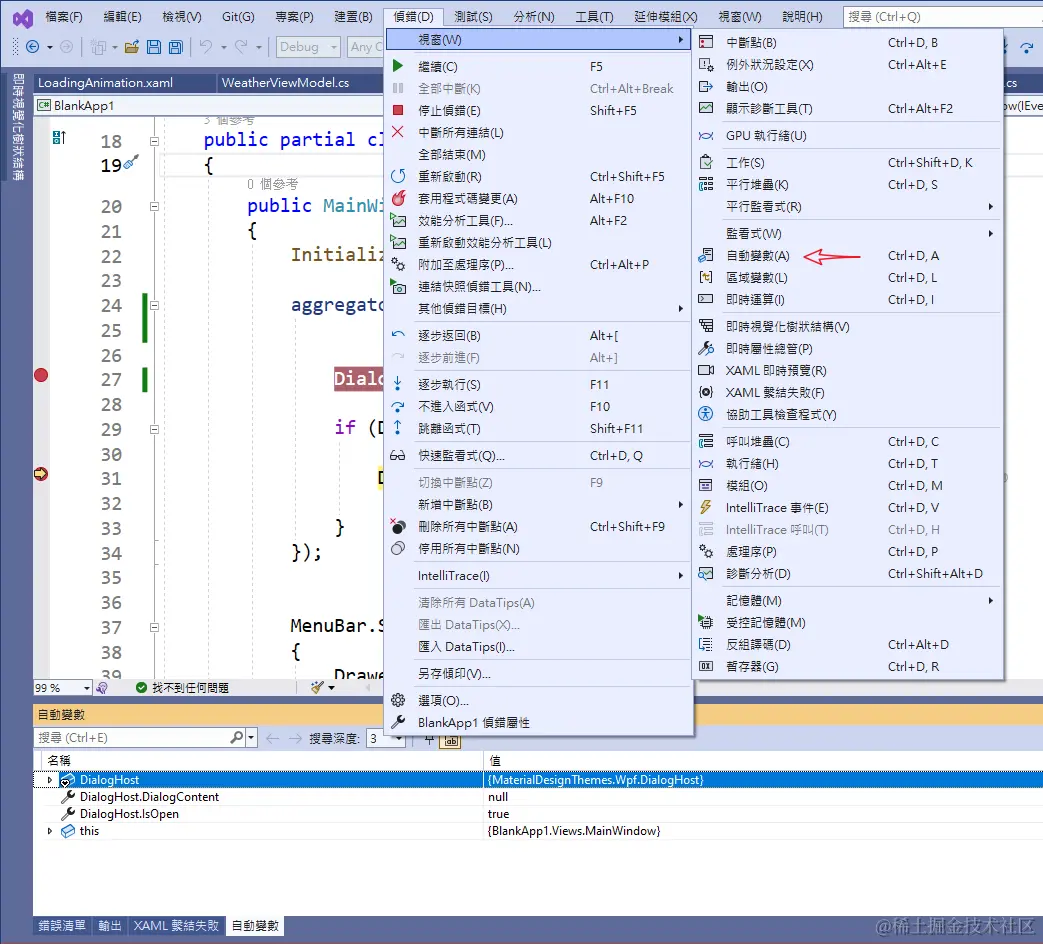The width and height of the screenshot is (1043, 944).
Task: Switch to the 輸出 panel at the bottom
Action: click(109, 927)
